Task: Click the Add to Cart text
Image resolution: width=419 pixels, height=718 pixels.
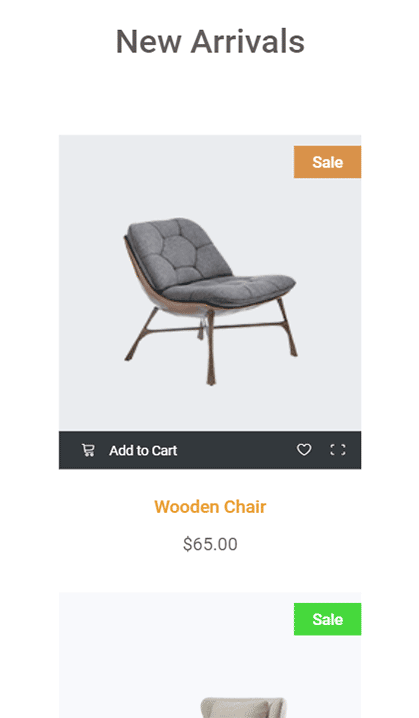Action: (143, 451)
